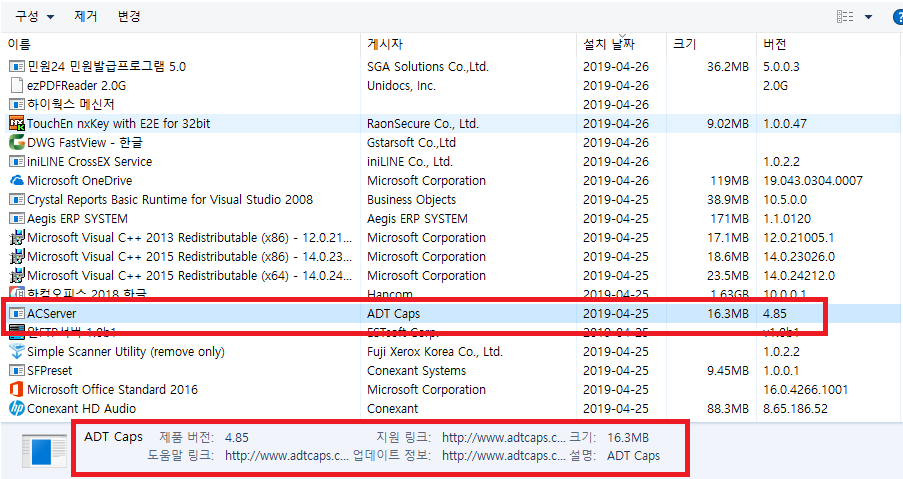Click the DWG FastView green icon
The height and width of the screenshot is (479, 903).
pos(17,142)
